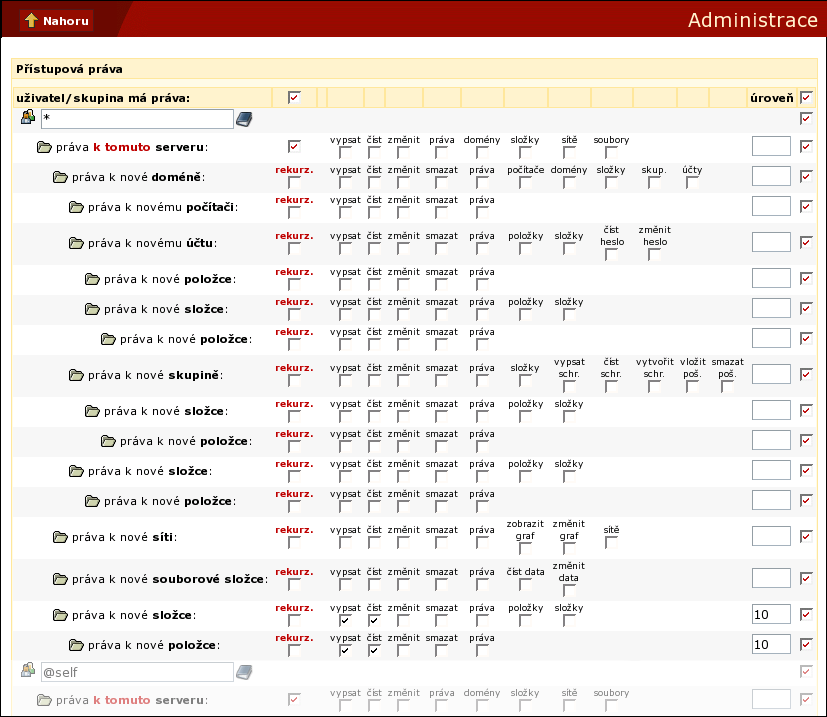Enable rekurz. checkbox for práva k nové doméně

[294, 183]
